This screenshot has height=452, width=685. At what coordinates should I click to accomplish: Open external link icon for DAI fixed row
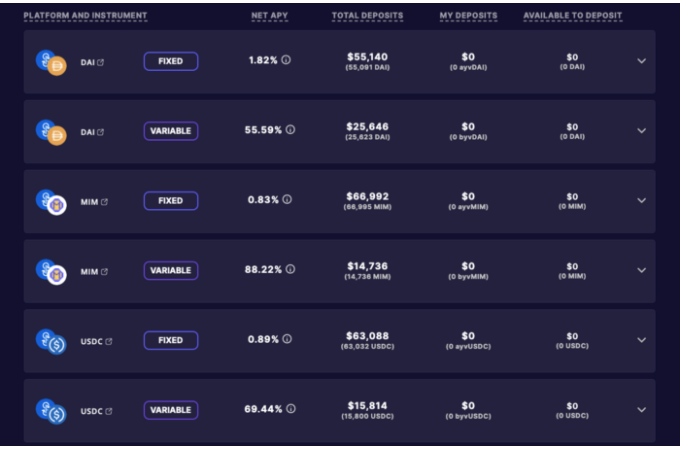tap(101, 62)
